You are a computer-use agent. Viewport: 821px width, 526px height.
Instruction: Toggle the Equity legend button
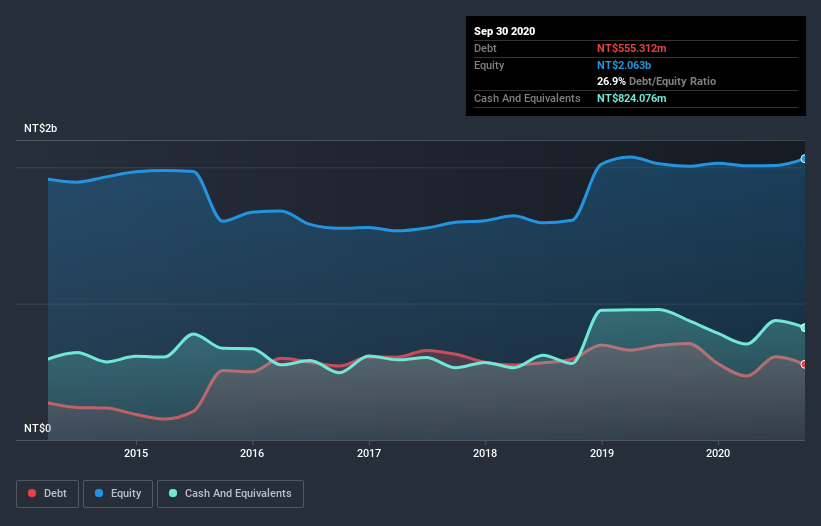point(118,494)
